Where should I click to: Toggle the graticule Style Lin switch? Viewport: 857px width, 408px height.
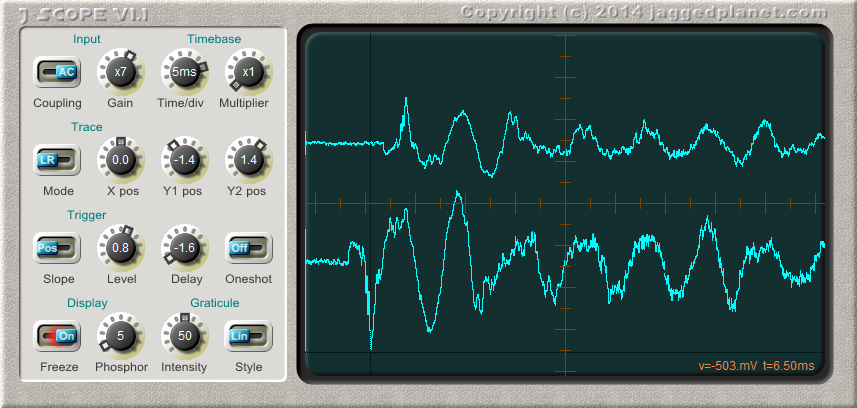[x=248, y=336]
